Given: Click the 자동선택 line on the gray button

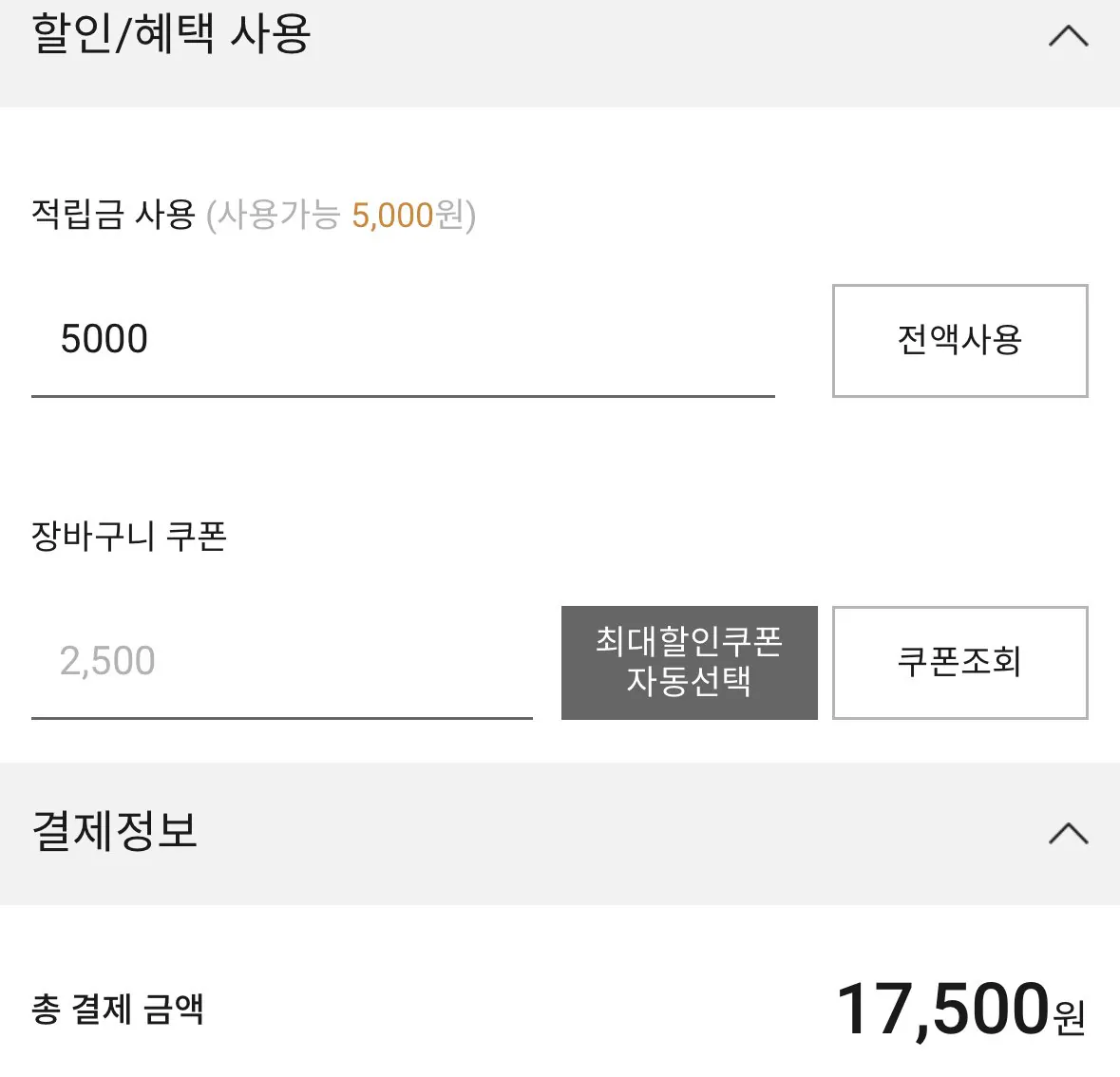Looking at the screenshot, I should 689,681.
